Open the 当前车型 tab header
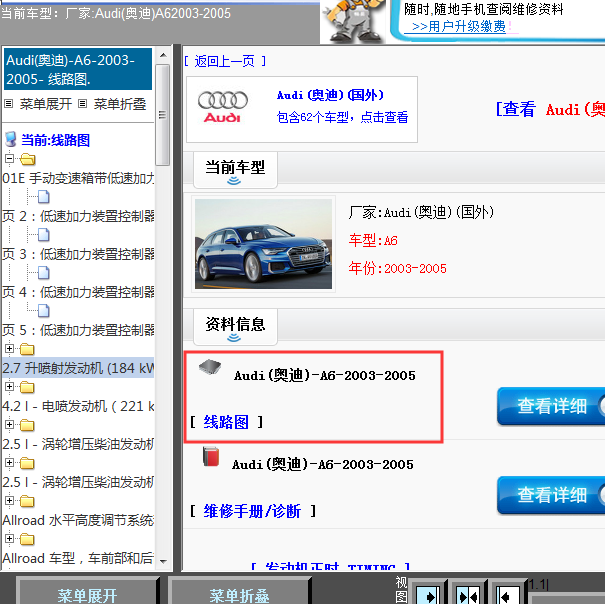The width and height of the screenshot is (605, 604). [x=235, y=170]
